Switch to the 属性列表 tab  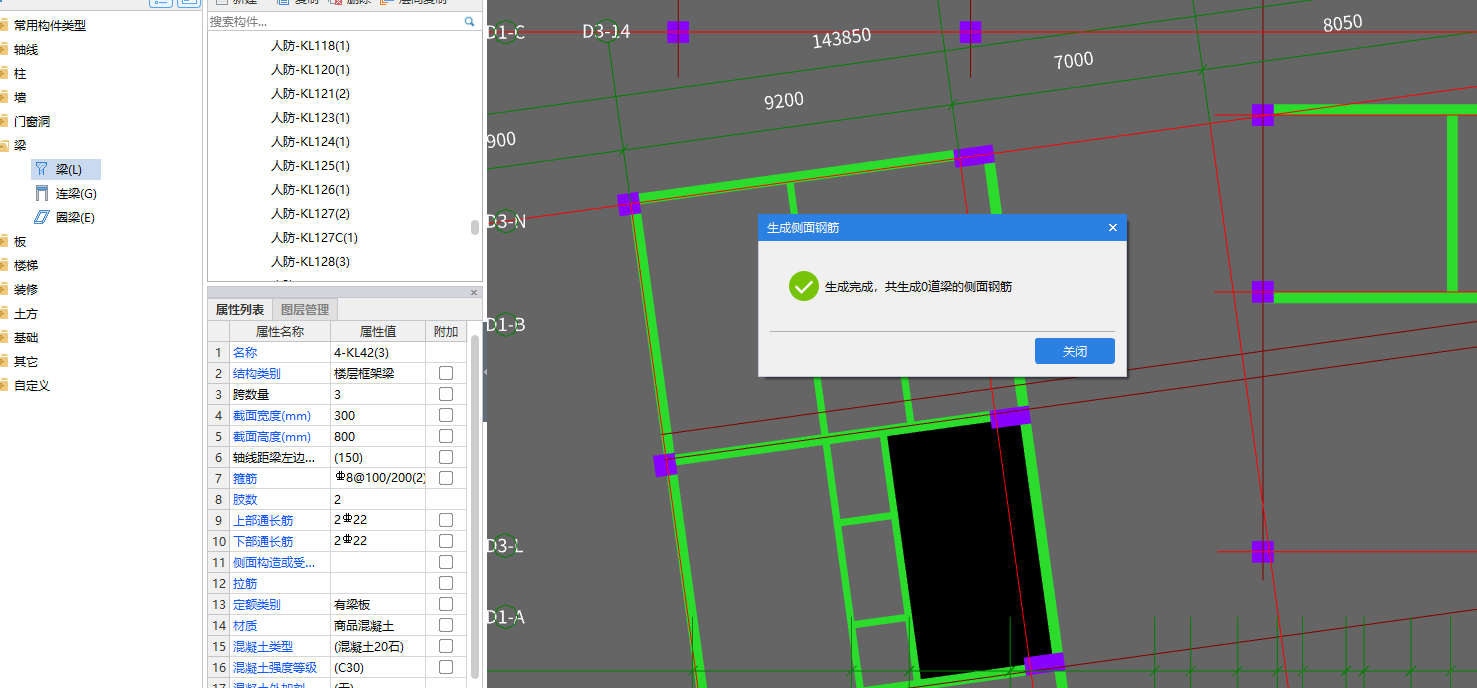[x=240, y=310]
